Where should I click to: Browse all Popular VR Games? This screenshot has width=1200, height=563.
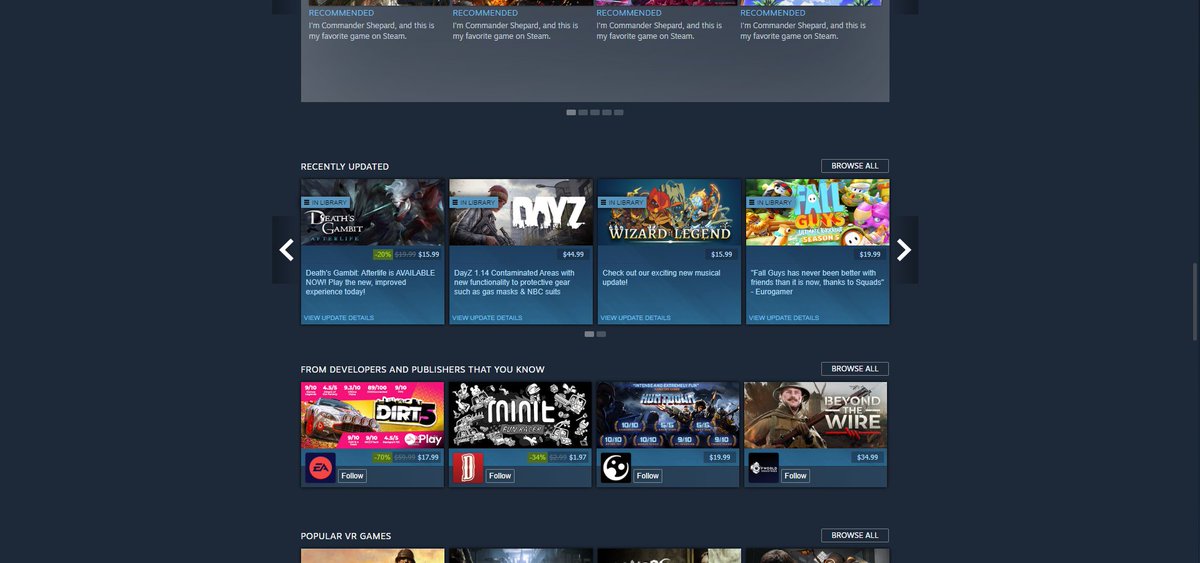pos(855,536)
